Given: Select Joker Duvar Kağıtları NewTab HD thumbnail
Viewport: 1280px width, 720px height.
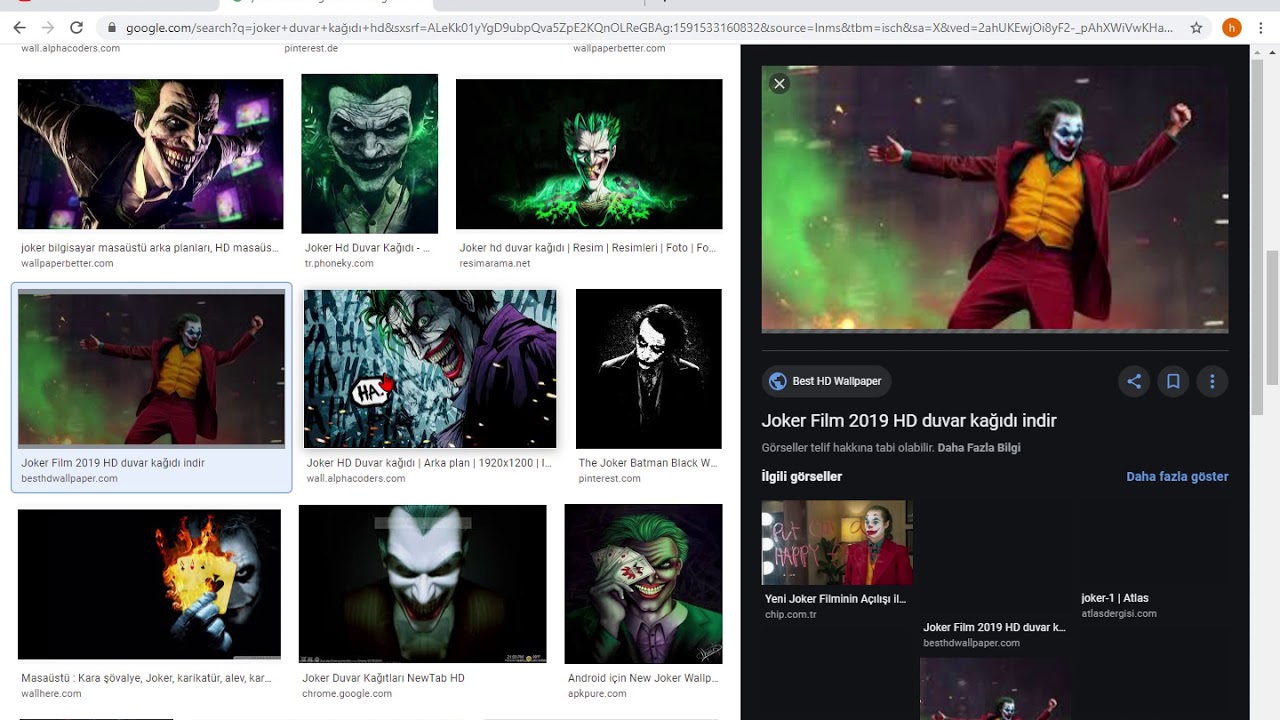Looking at the screenshot, I should (422, 584).
